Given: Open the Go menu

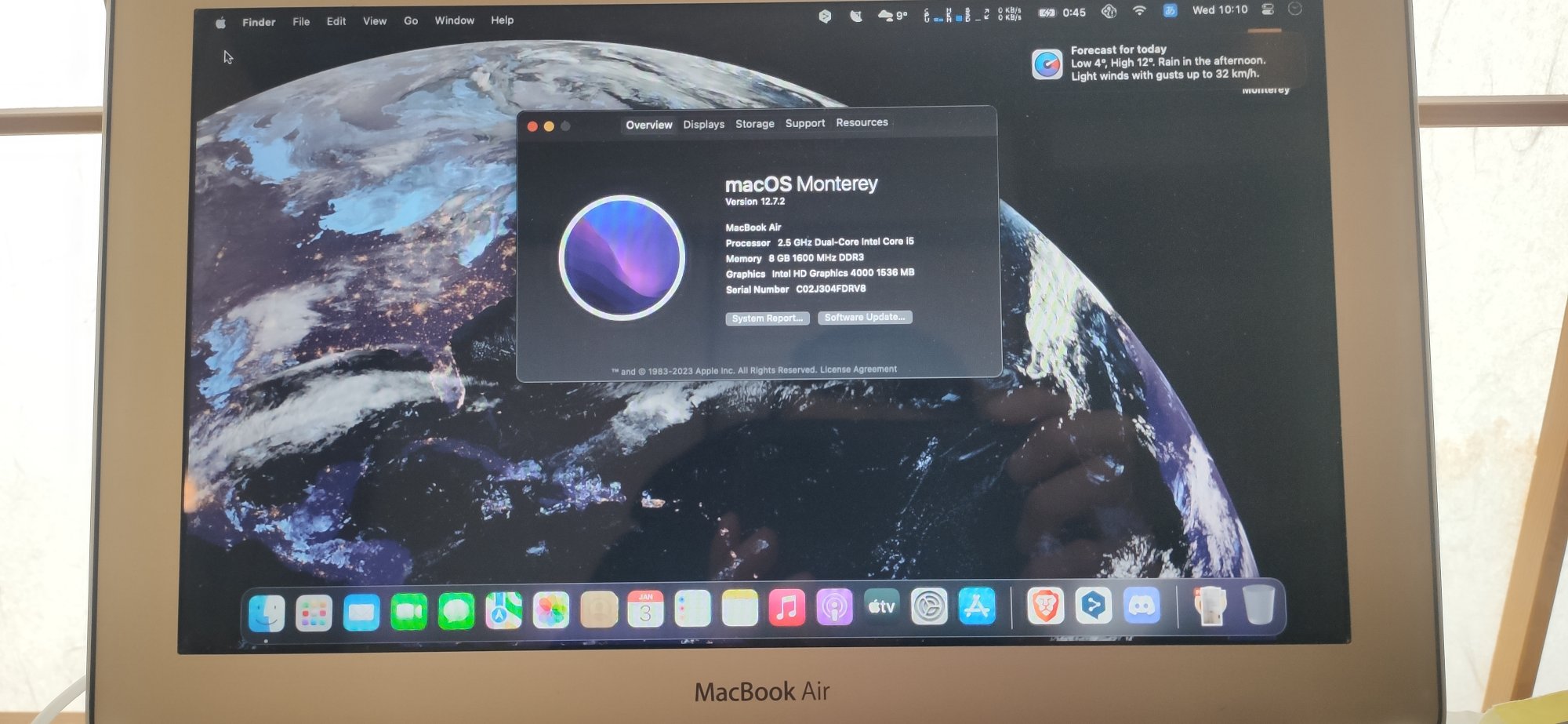Looking at the screenshot, I should click(411, 20).
